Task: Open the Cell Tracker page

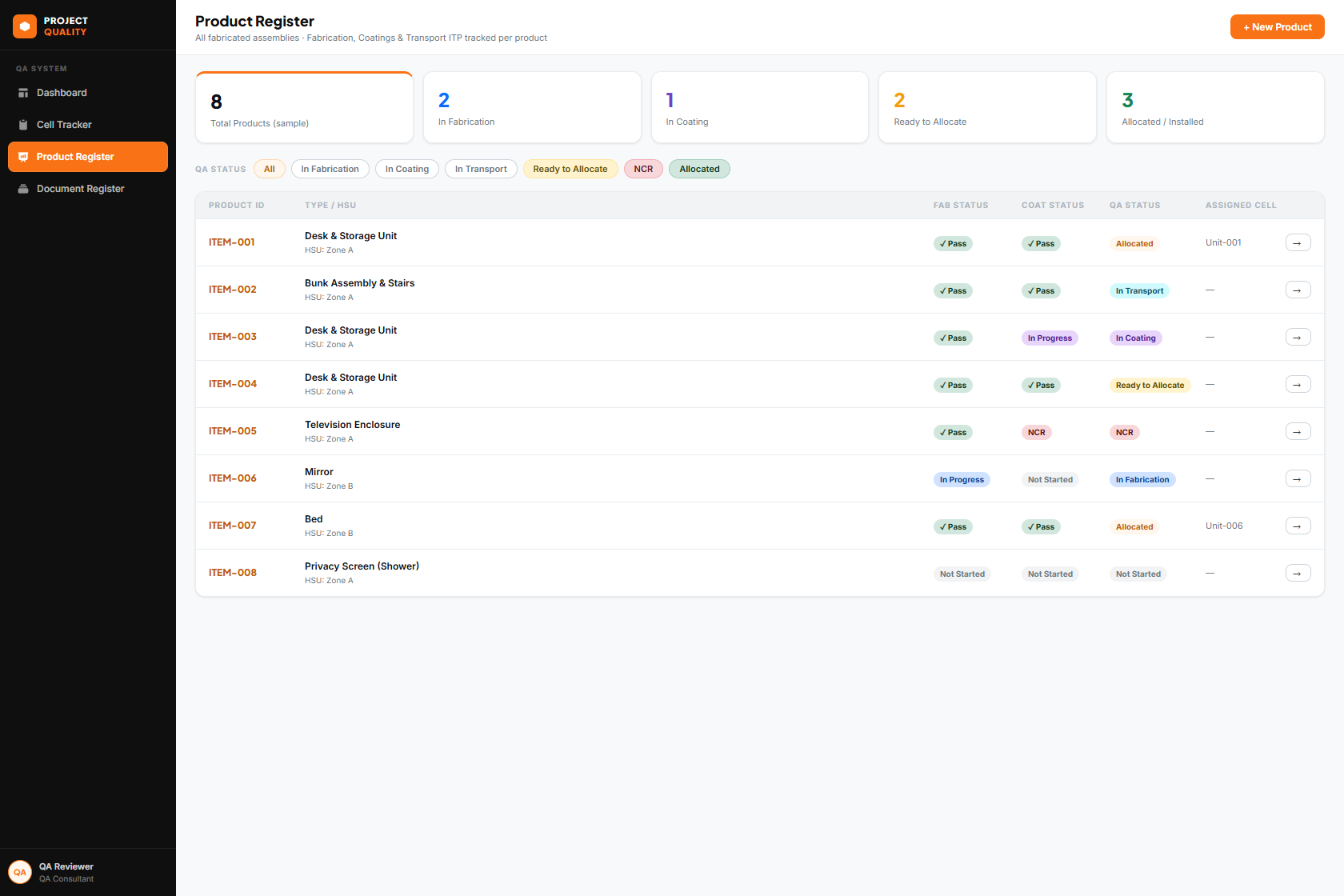Action: click(88, 125)
